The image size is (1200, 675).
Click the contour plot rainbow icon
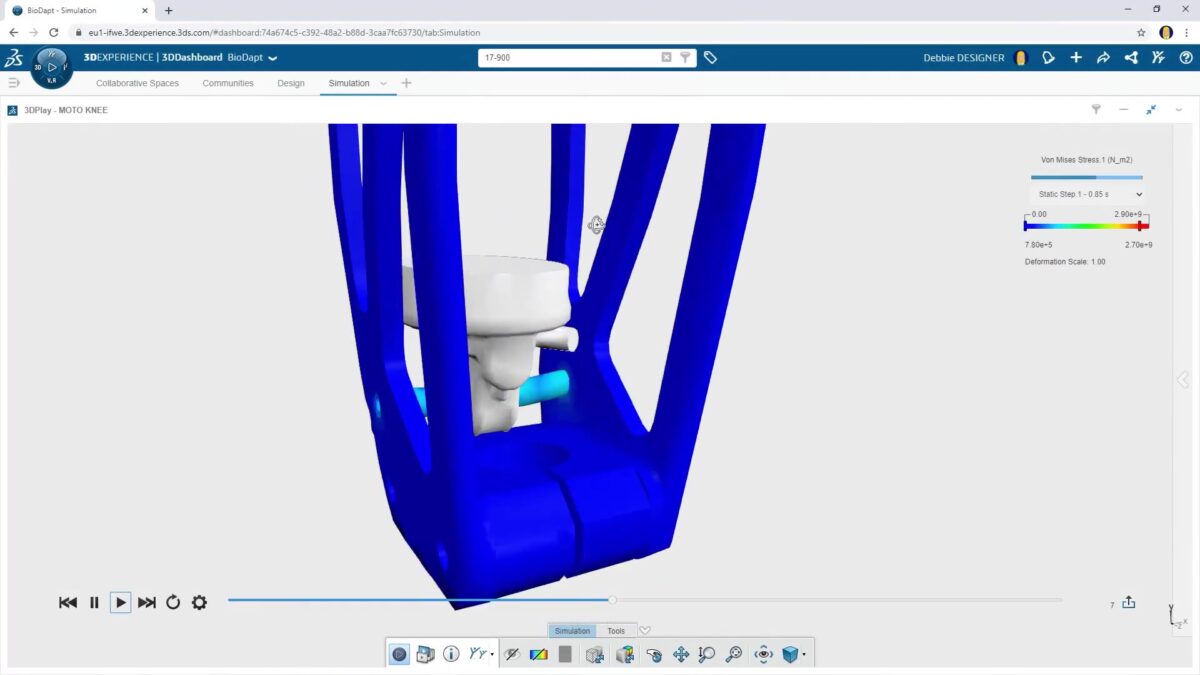[538, 654]
